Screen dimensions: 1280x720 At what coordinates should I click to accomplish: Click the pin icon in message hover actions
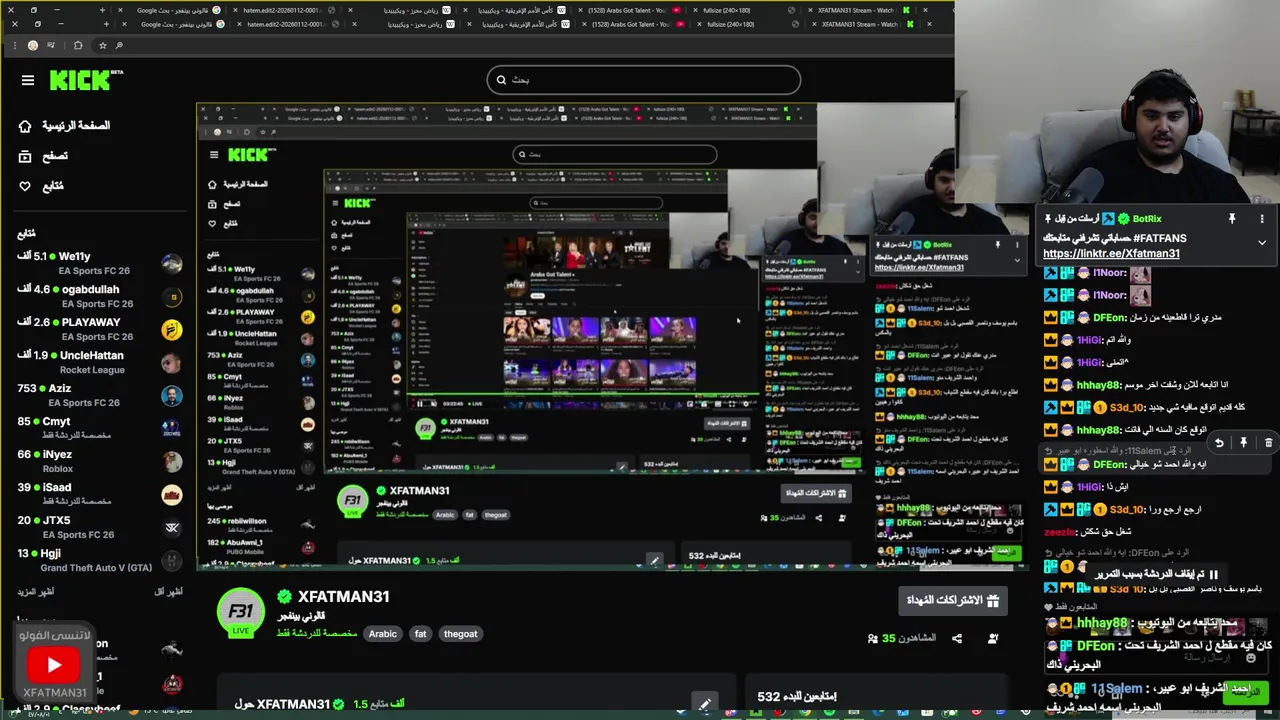(x=1244, y=442)
